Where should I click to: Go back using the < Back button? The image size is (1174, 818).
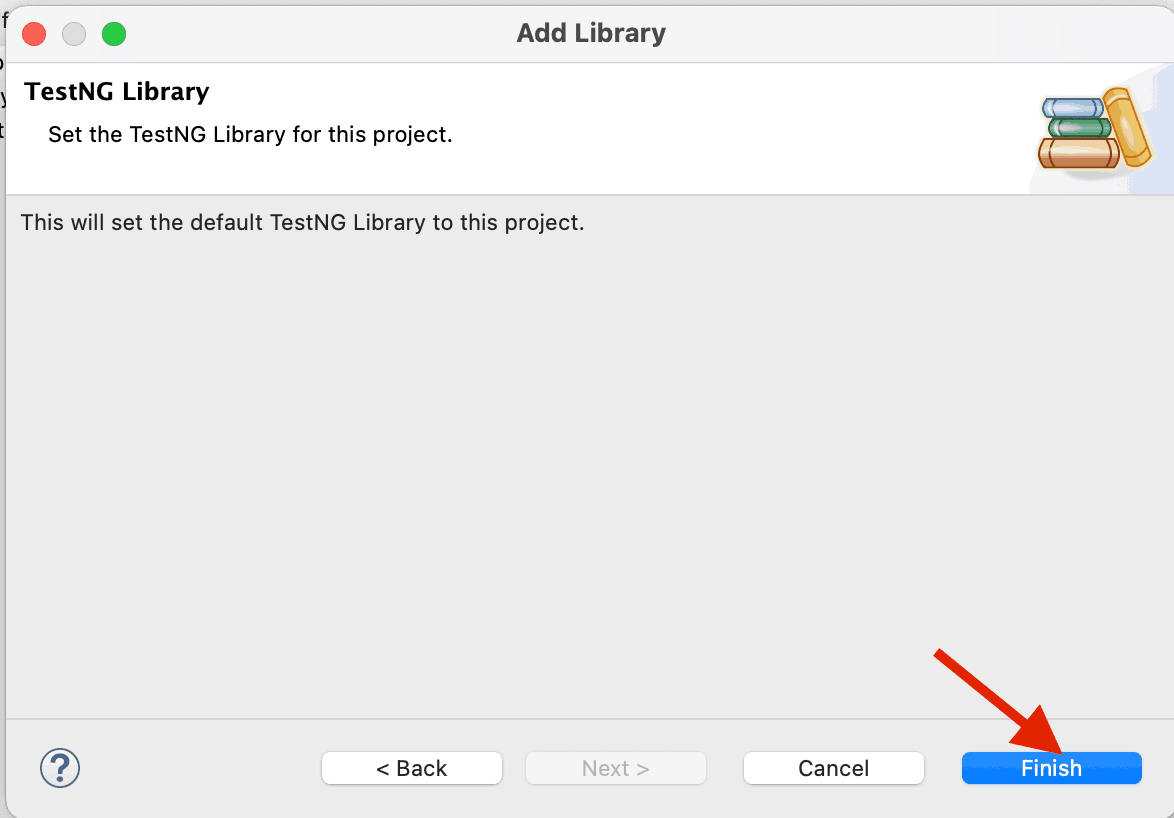click(x=411, y=768)
